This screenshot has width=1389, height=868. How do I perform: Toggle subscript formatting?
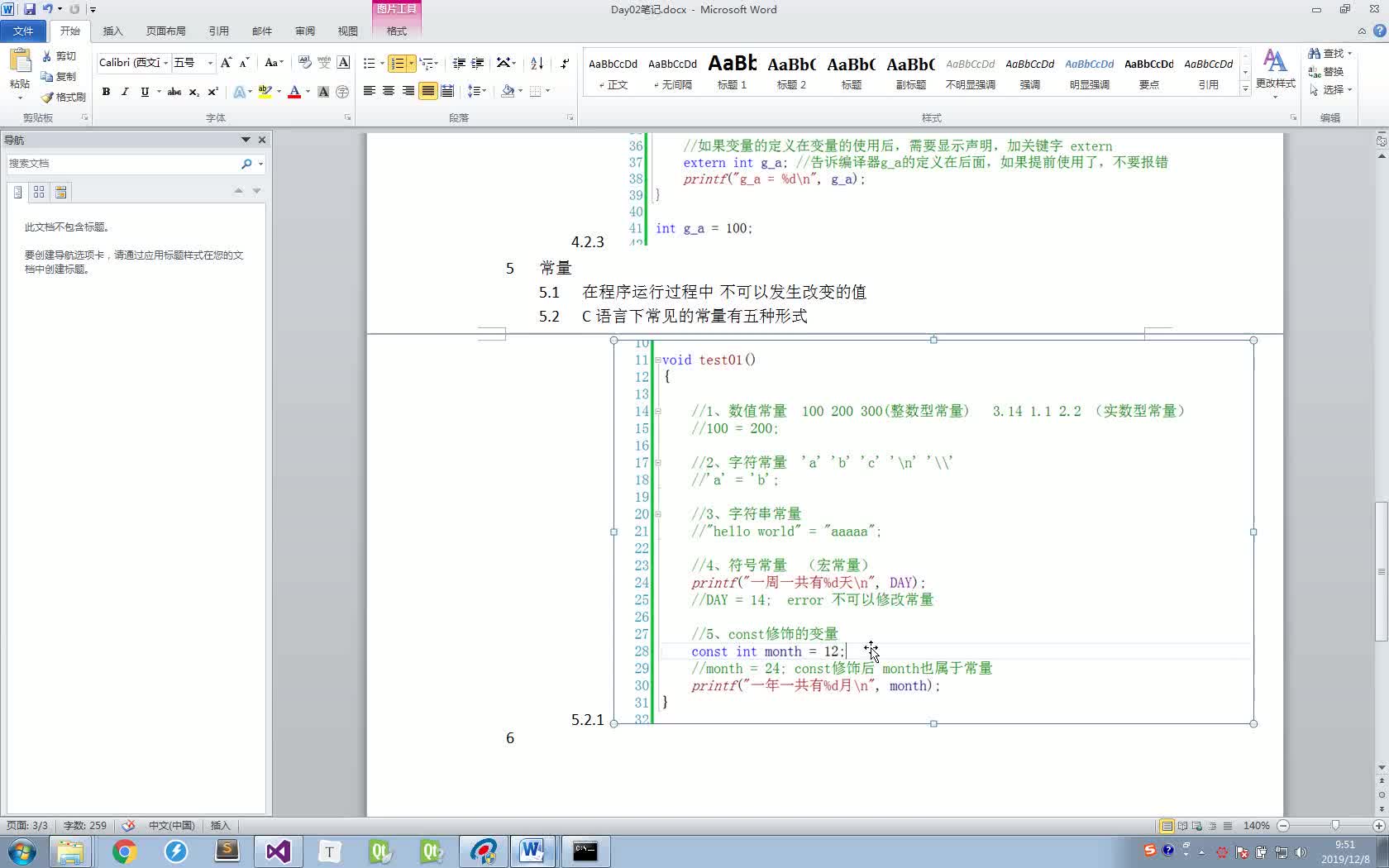(x=193, y=92)
